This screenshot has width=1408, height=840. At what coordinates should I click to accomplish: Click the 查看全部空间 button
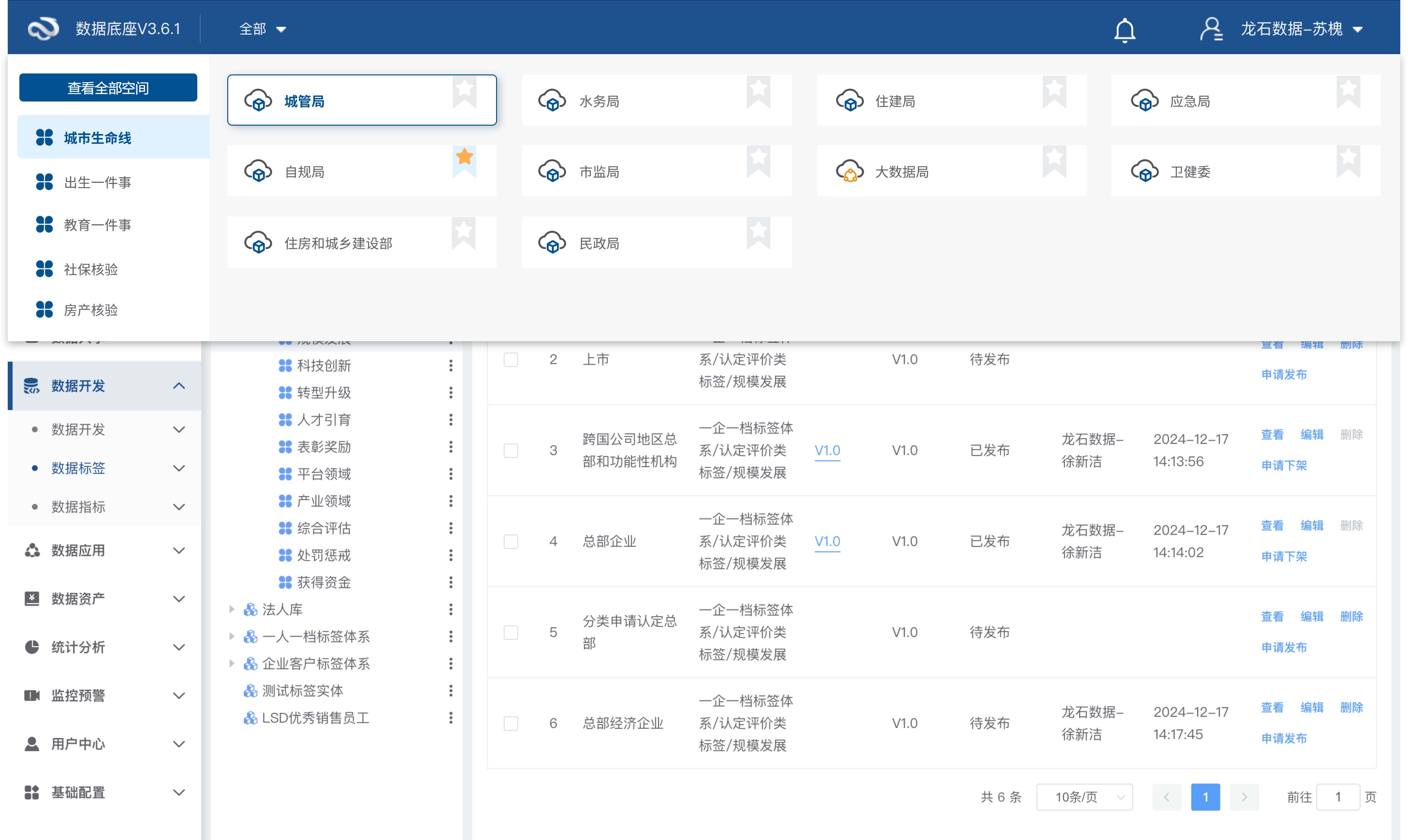(108, 88)
